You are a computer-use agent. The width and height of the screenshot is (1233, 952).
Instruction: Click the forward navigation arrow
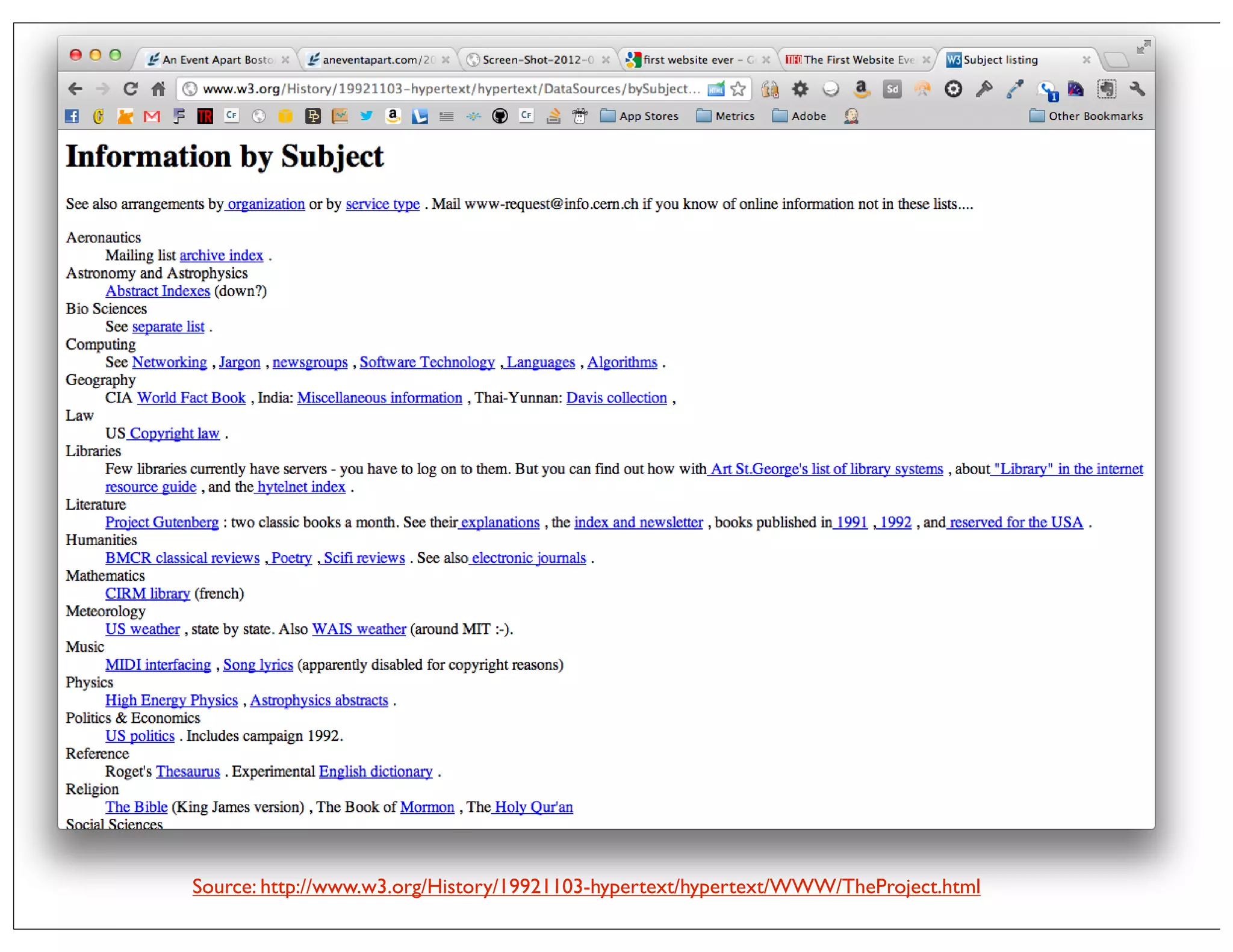tap(102, 89)
